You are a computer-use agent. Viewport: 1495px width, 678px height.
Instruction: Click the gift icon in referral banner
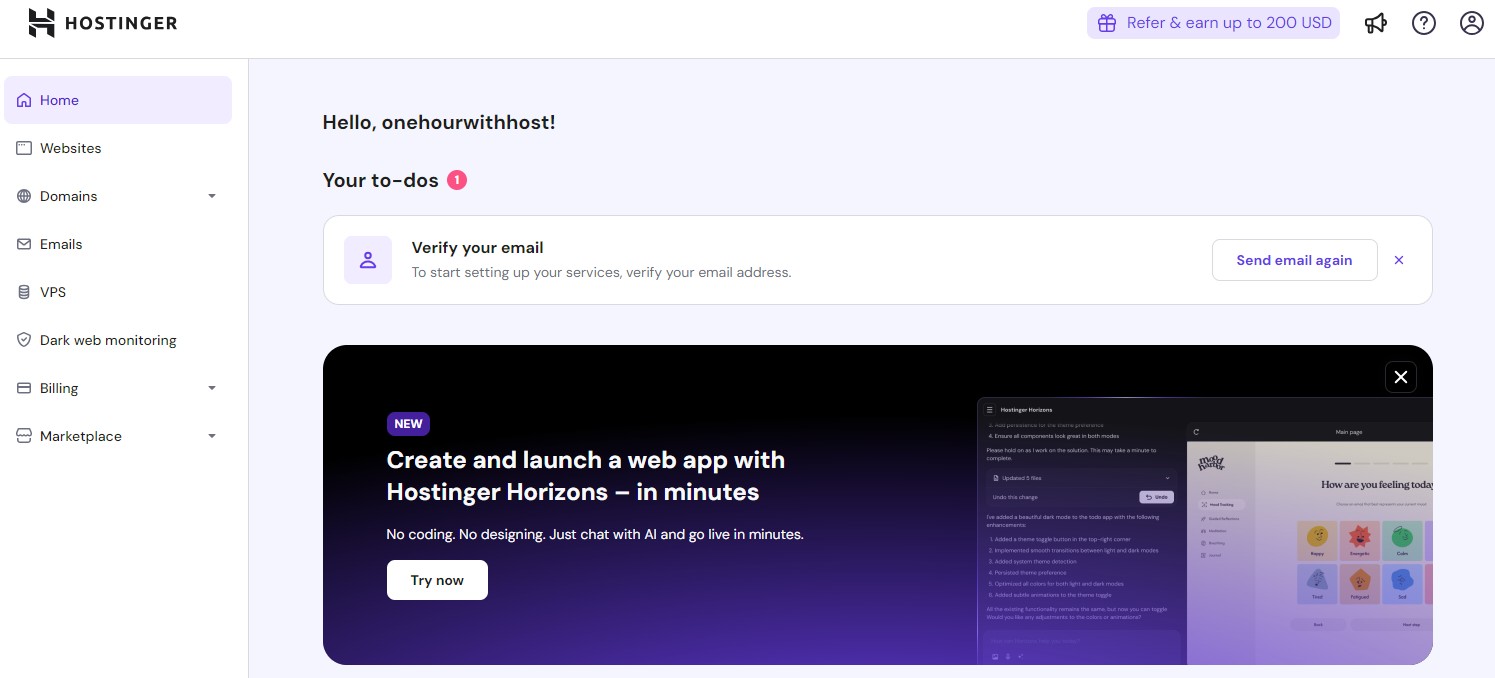pyautogui.click(x=1106, y=23)
